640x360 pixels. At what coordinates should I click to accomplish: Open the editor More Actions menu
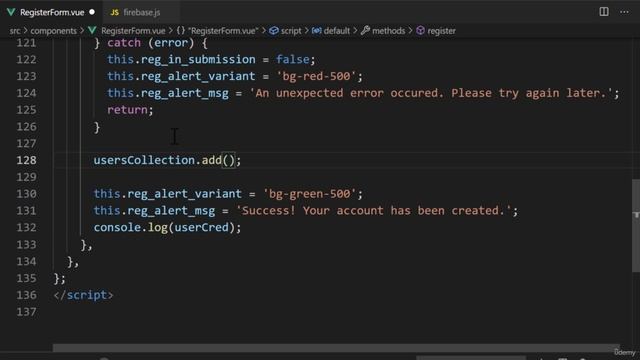click(x=624, y=12)
